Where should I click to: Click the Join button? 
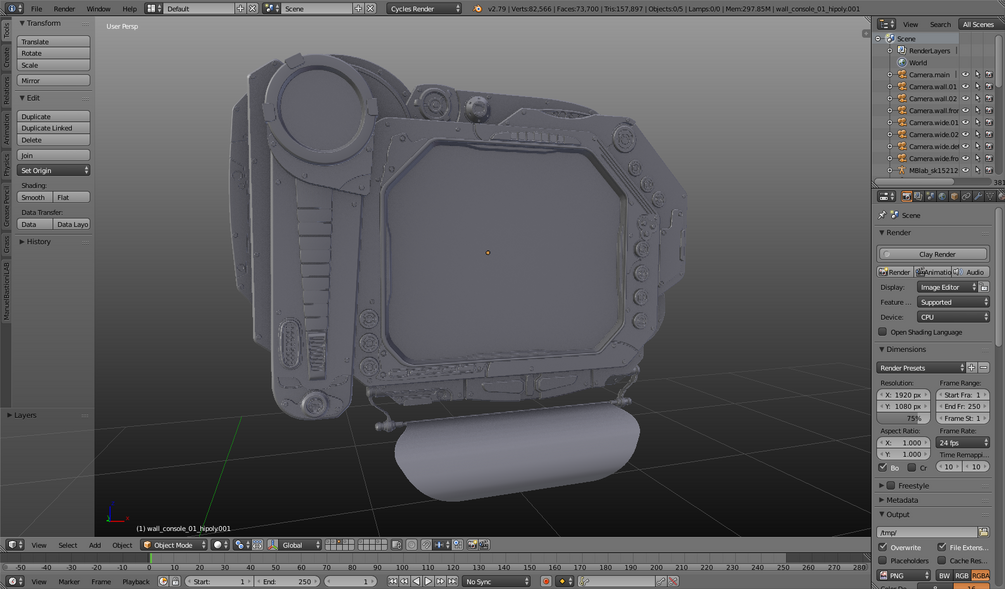pyautogui.click(x=53, y=155)
